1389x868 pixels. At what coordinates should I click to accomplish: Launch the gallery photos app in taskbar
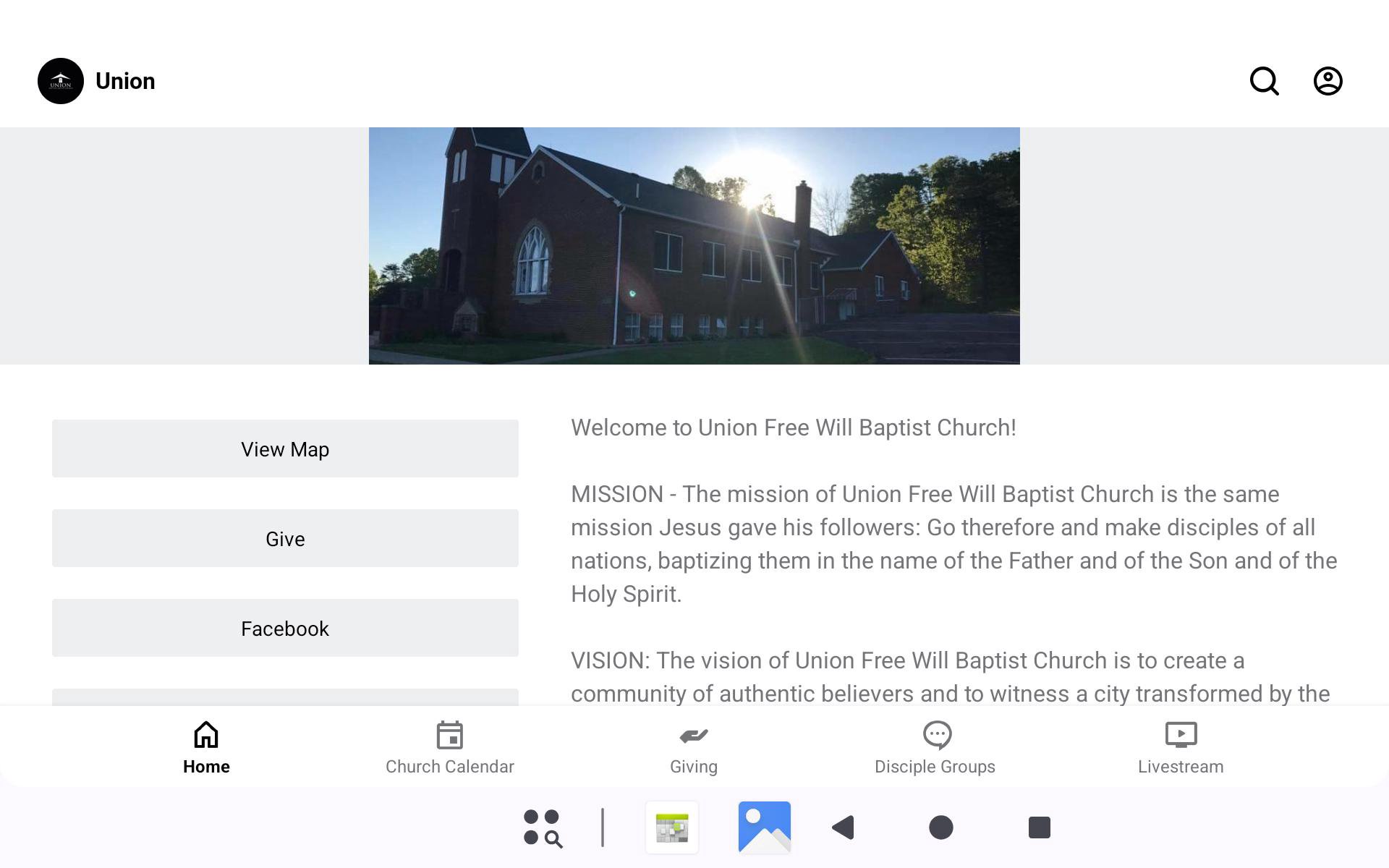point(764,827)
